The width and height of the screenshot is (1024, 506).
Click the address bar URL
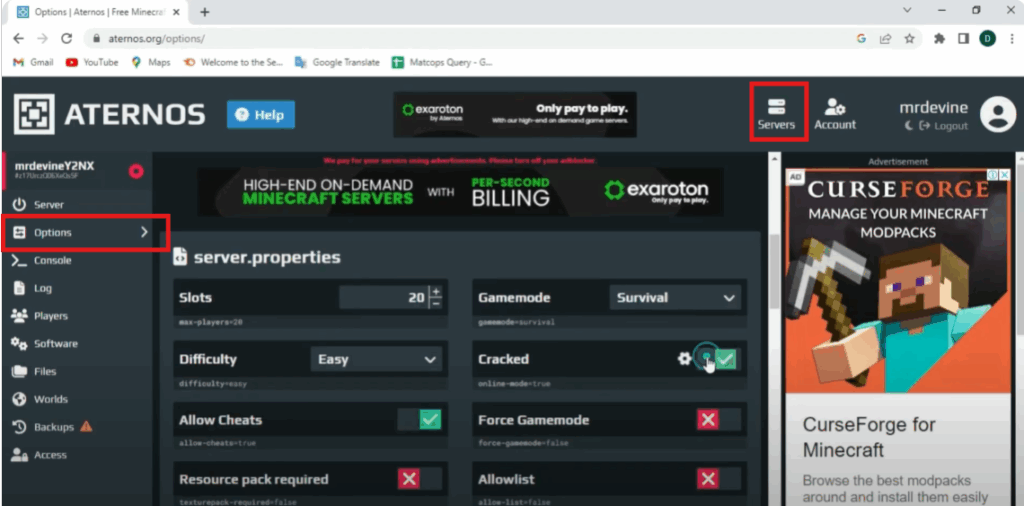(157, 39)
